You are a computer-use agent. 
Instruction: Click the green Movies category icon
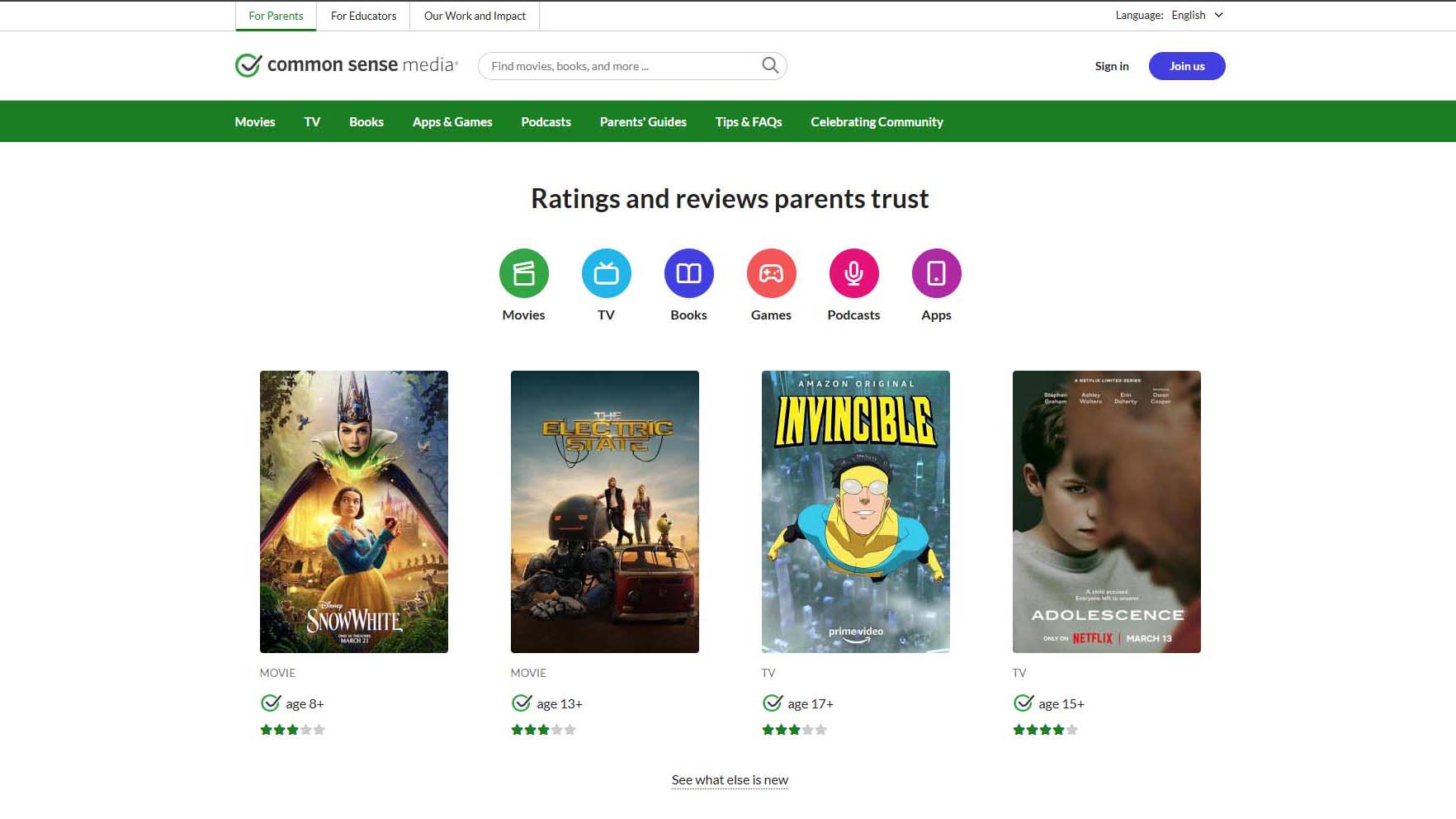click(523, 273)
